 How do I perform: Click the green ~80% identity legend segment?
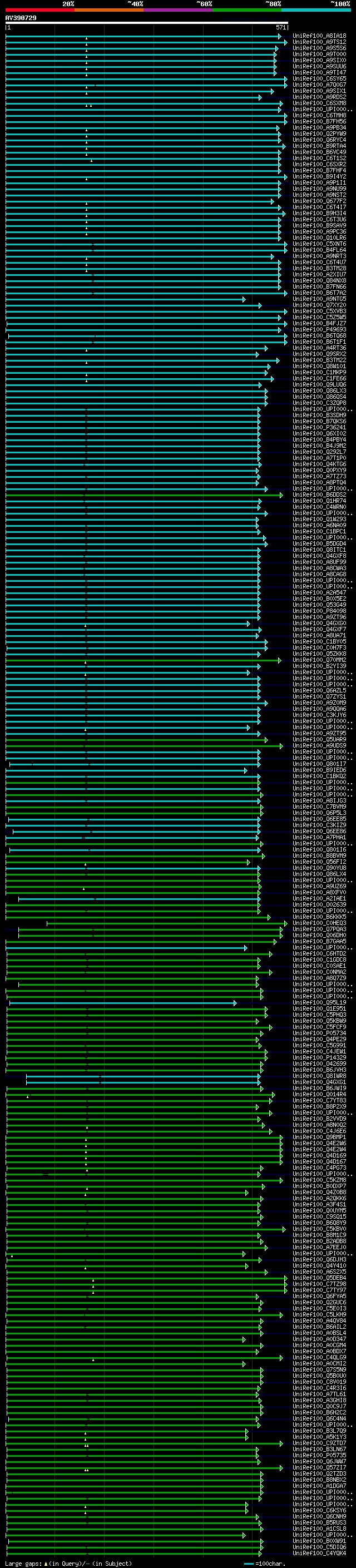[247, 10]
